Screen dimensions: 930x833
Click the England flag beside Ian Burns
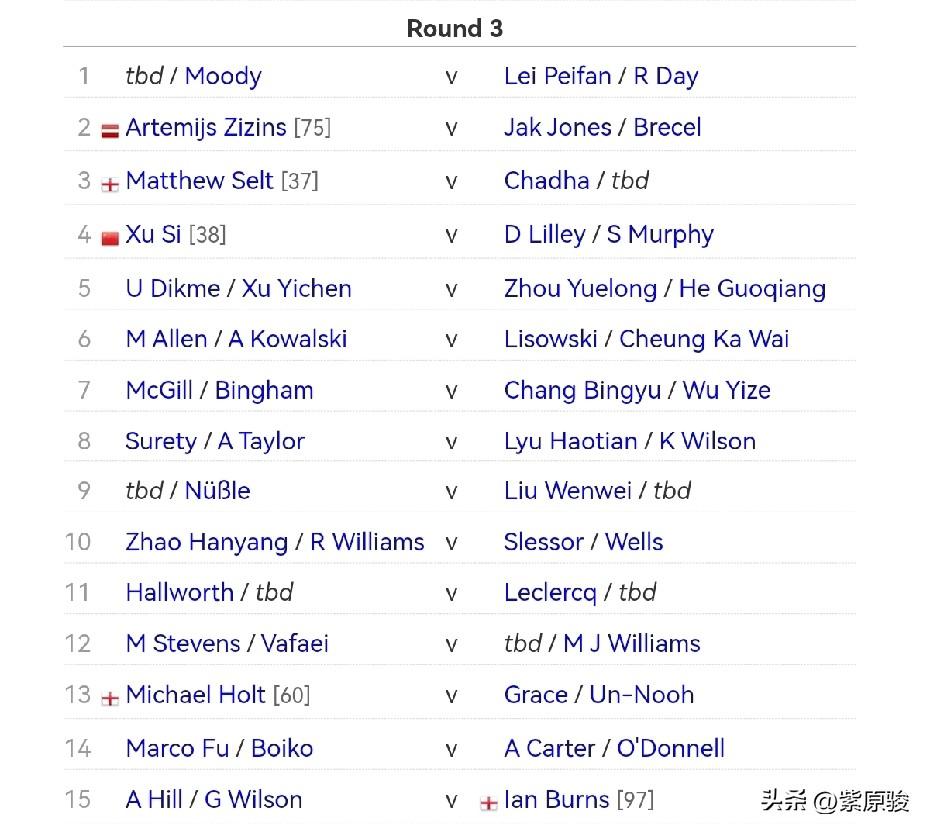tap(488, 803)
